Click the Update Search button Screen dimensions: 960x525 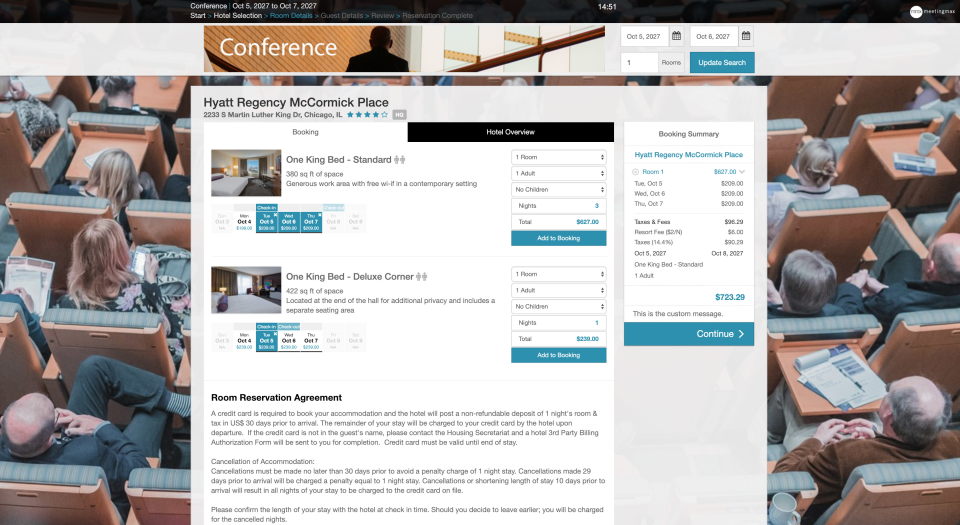(722, 62)
